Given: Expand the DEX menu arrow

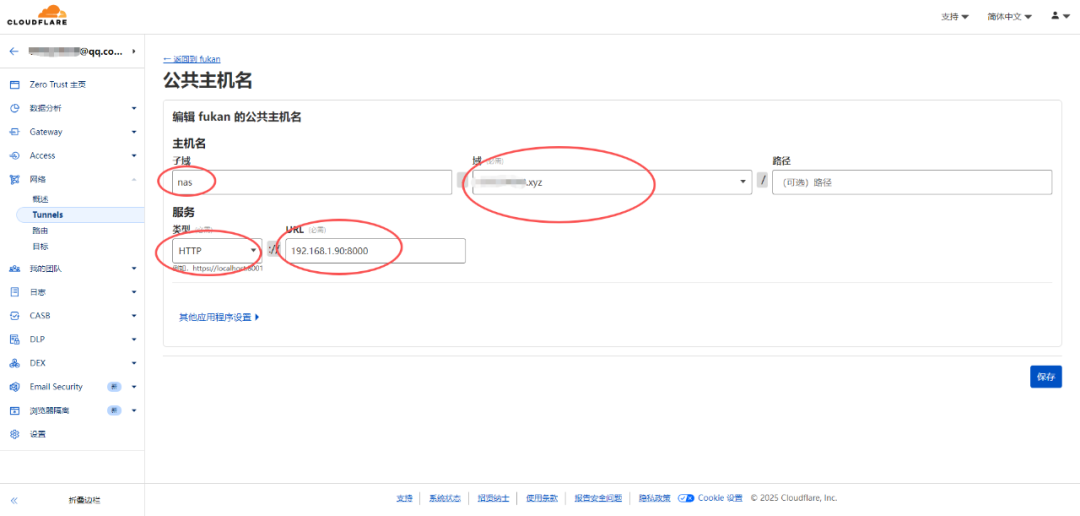Looking at the screenshot, I should coord(134,363).
